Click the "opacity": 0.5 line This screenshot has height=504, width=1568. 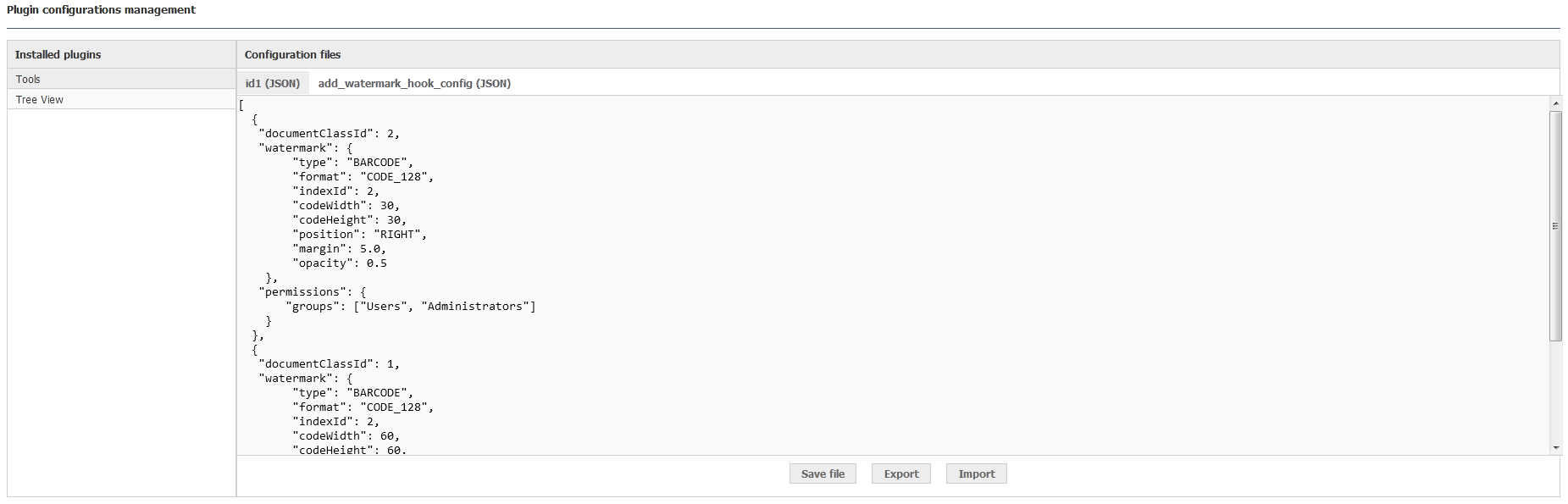[x=339, y=263]
